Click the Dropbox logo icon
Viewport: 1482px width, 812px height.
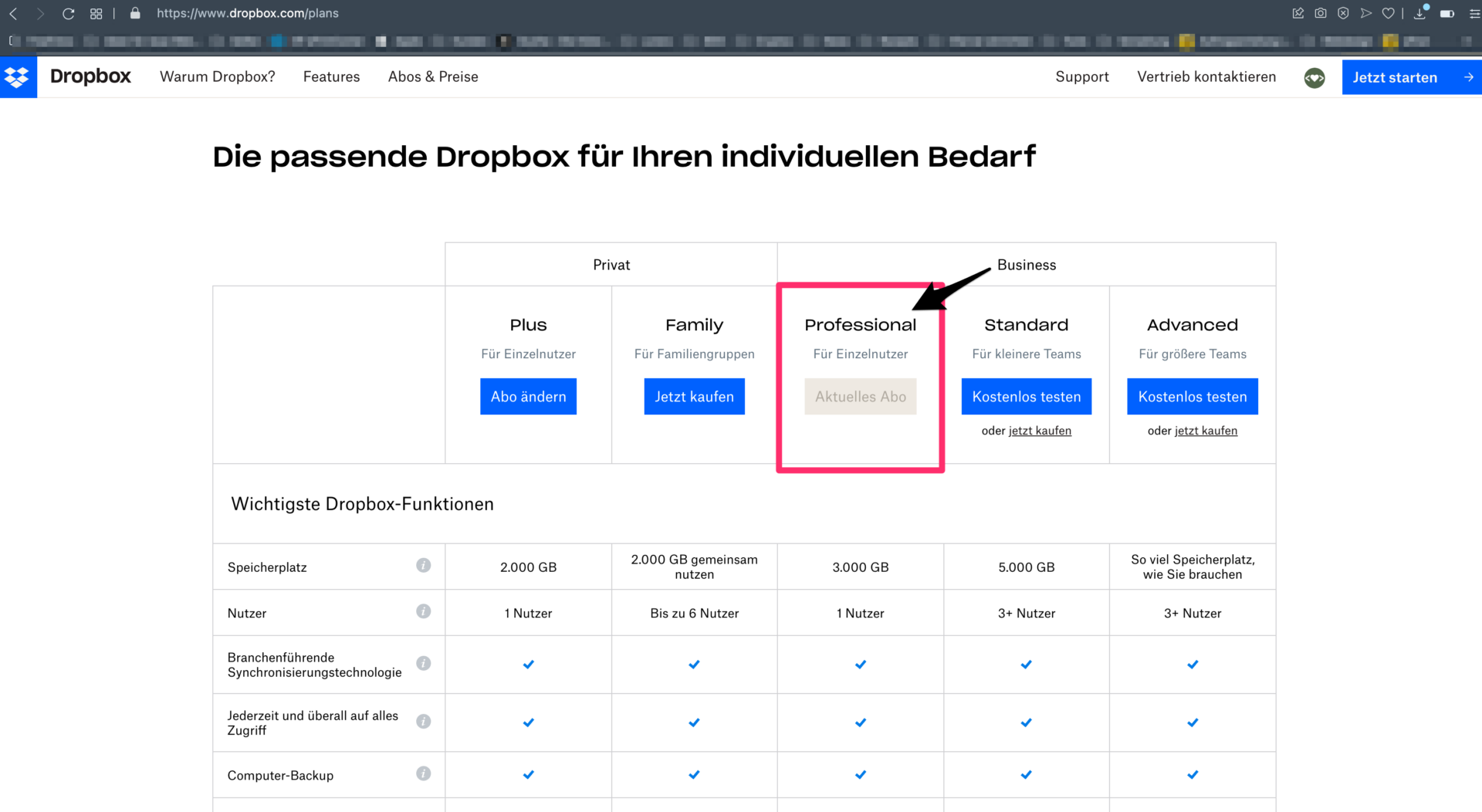pyautogui.click(x=19, y=77)
